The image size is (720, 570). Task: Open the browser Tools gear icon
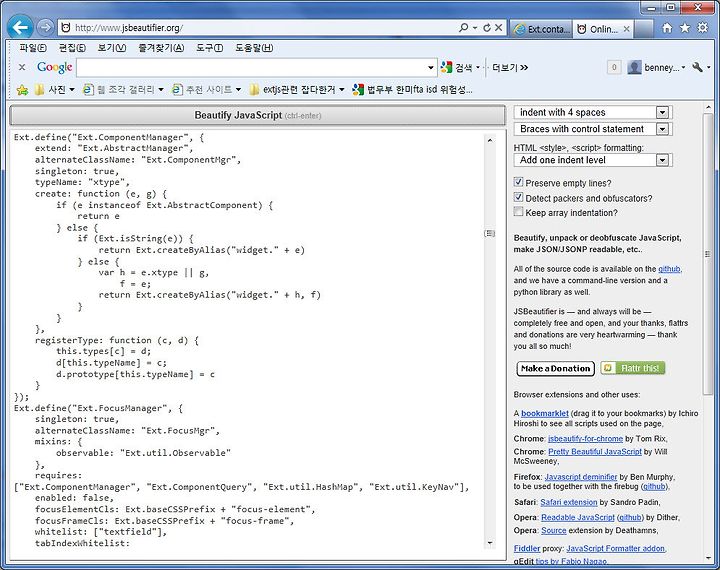[x=703, y=28]
